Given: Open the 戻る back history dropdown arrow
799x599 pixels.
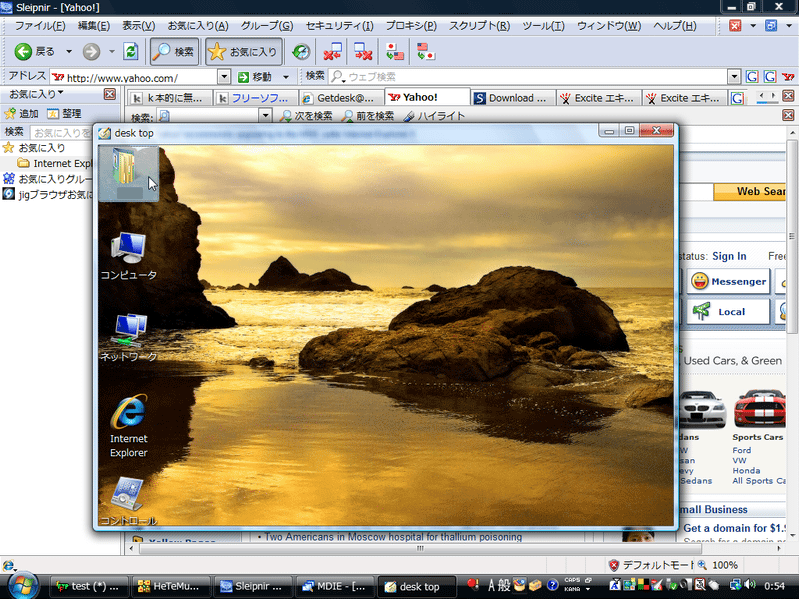Looking at the screenshot, I should [x=69, y=51].
